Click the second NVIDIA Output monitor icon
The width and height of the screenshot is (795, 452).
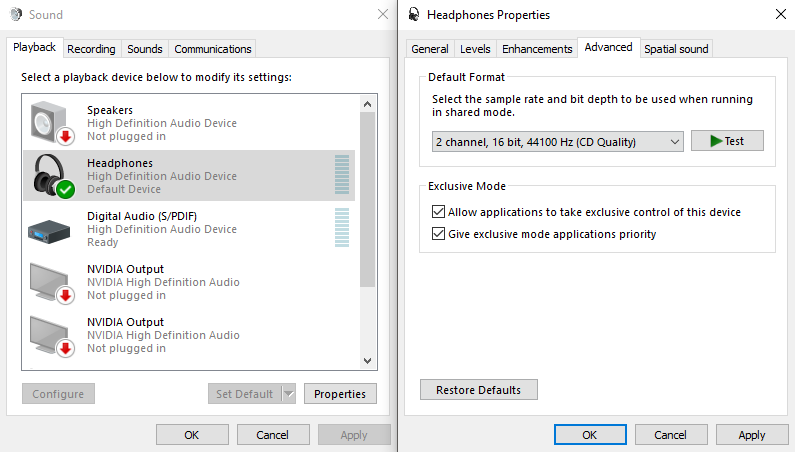click(x=52, y=336)
